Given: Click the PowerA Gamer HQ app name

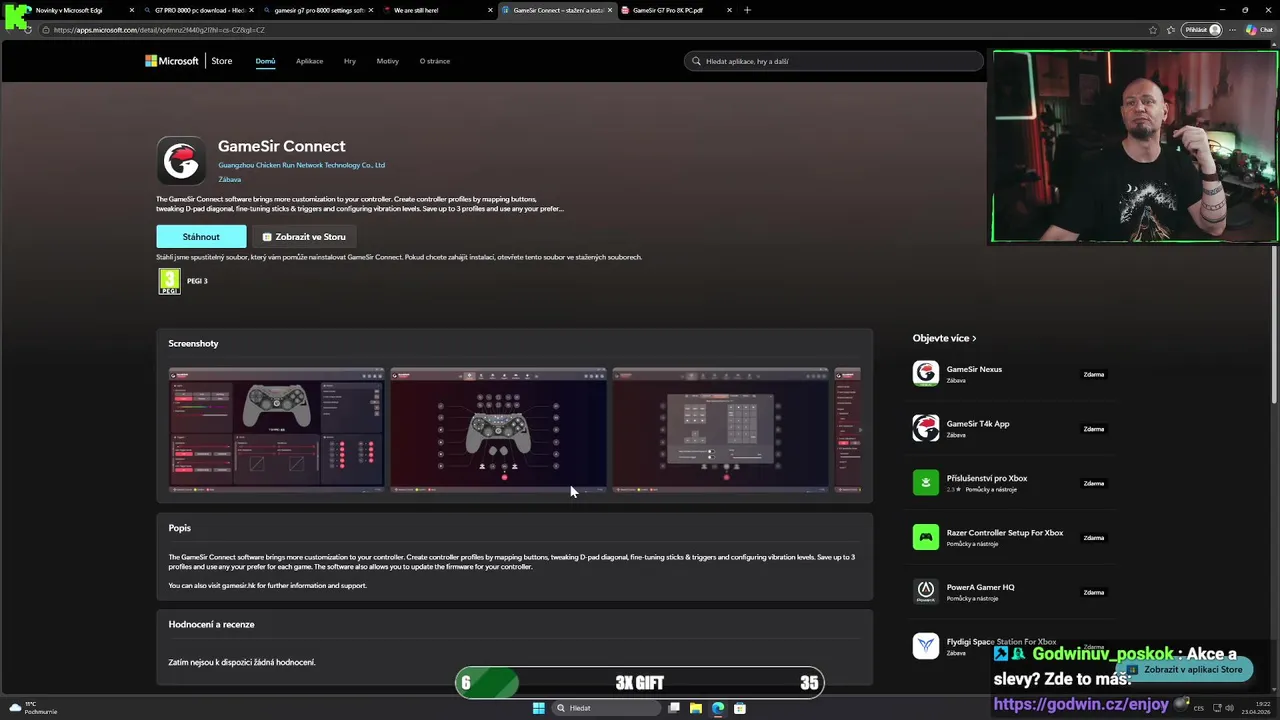Looking at the screenshot, I should pos(980,587).
